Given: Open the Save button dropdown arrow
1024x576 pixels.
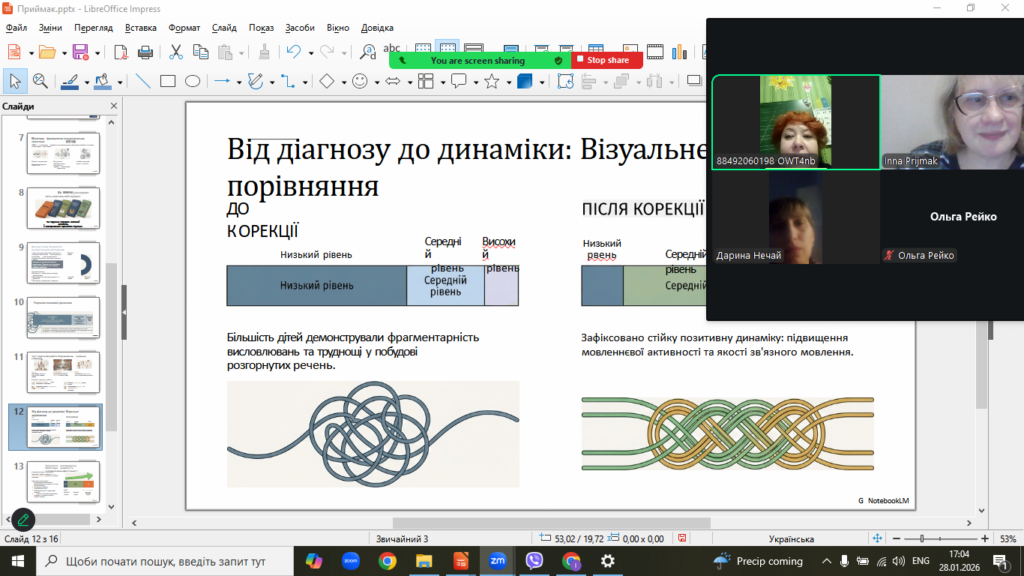Looking at the screenshot, I should click(96, 52).
